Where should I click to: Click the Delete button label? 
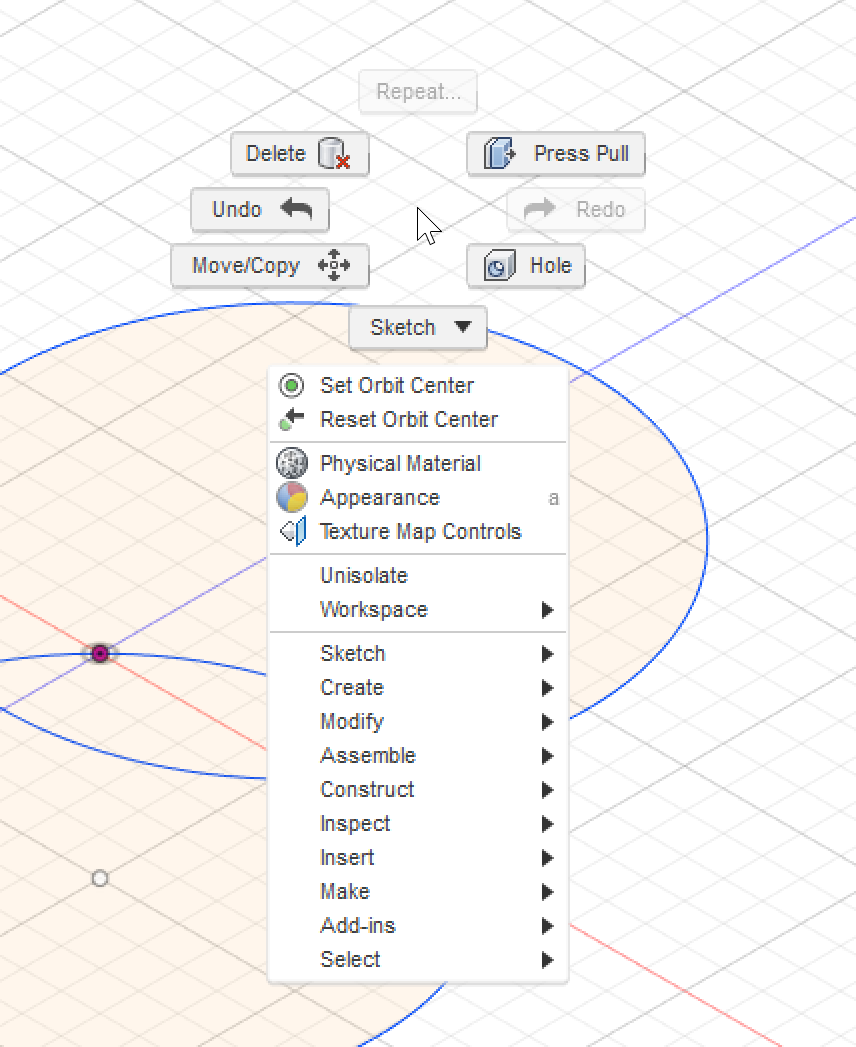(x=276, y=154)
